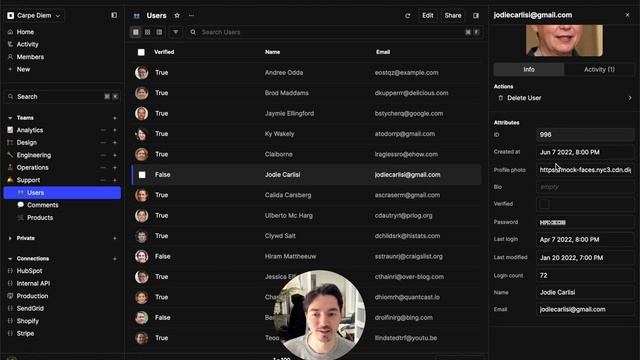Add item to Analytics with plus icon

pyautogui.click(x=115, y=130)
